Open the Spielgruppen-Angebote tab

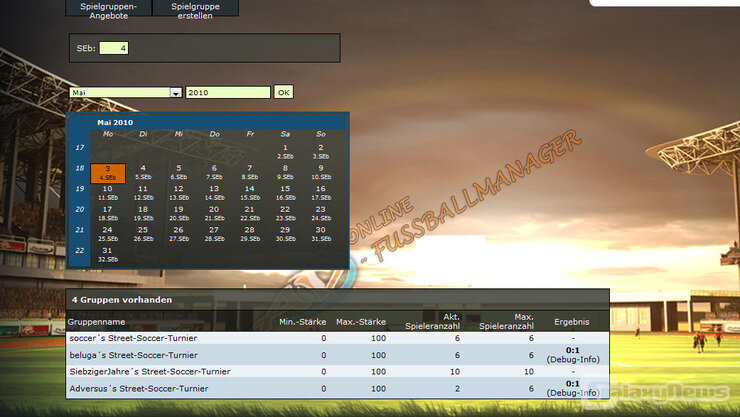(x=109, y=8)
